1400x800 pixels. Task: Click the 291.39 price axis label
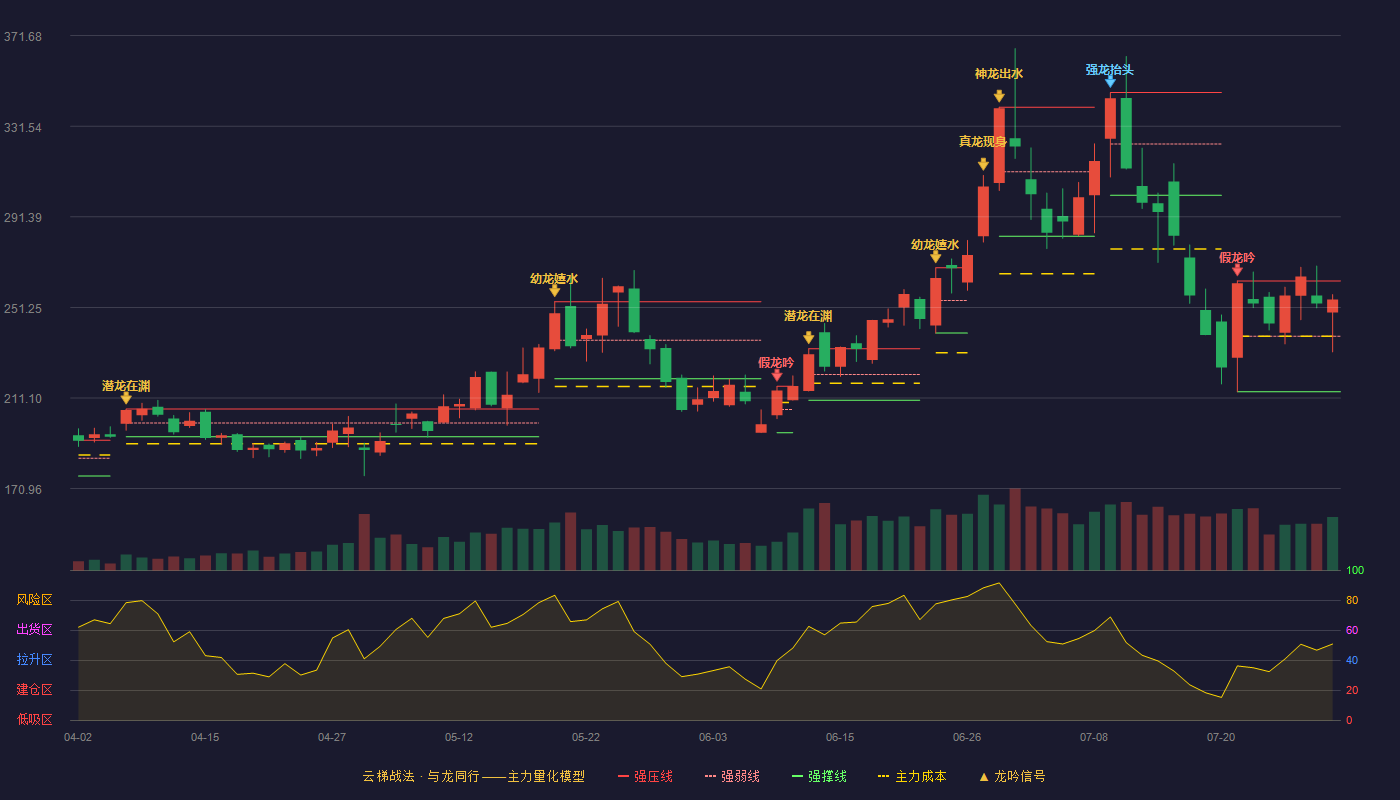pos(23,218)
